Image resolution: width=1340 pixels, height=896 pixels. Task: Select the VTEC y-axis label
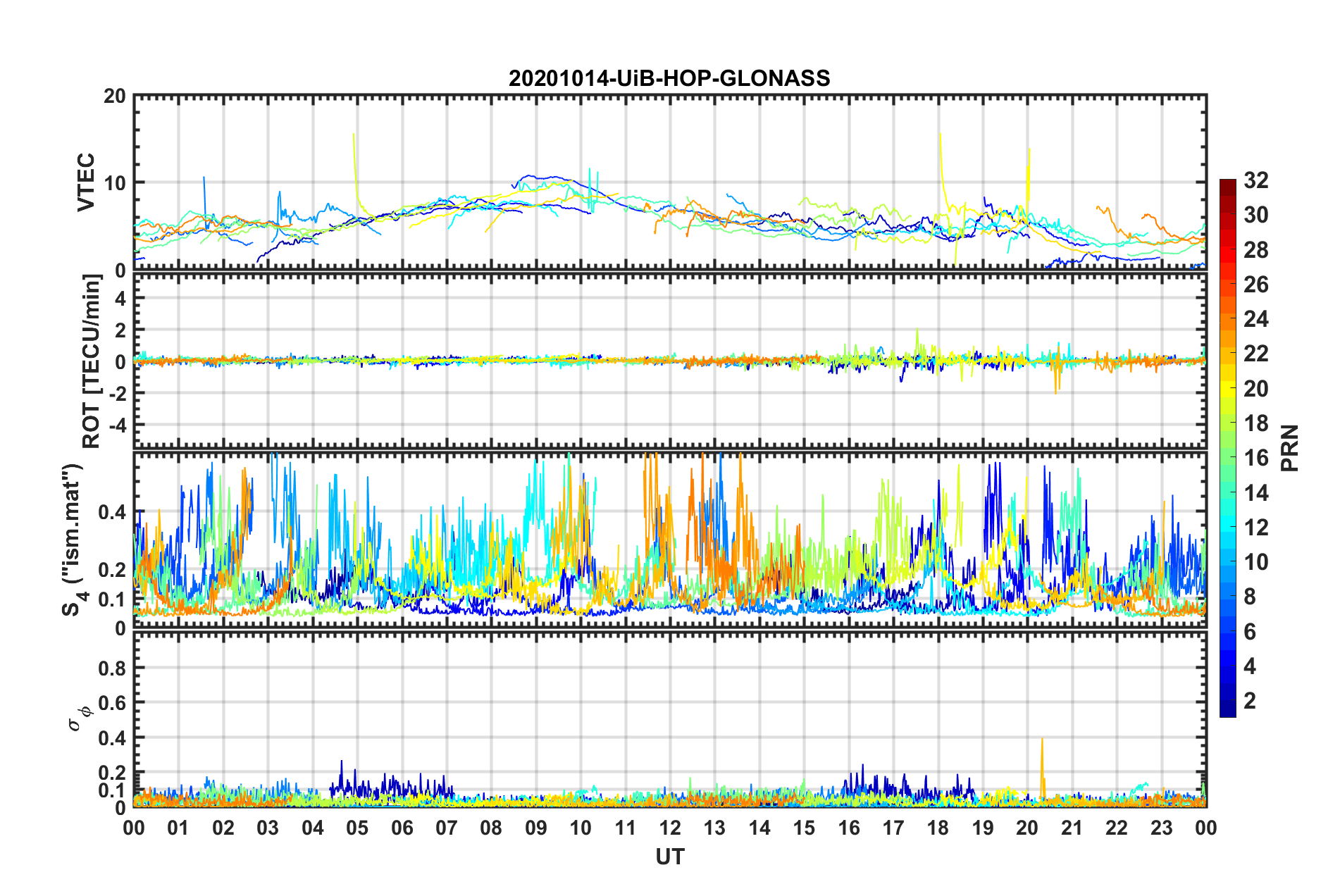click(86, 182)
